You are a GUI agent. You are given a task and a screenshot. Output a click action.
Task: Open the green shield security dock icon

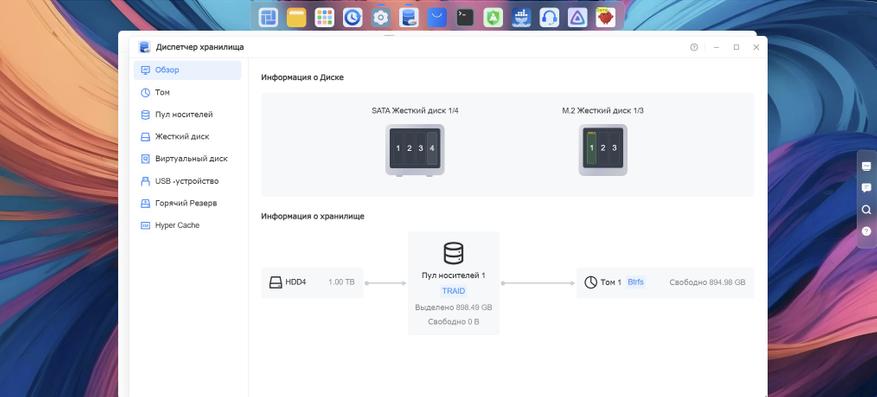pyautogui.click(x=493, y=17)
